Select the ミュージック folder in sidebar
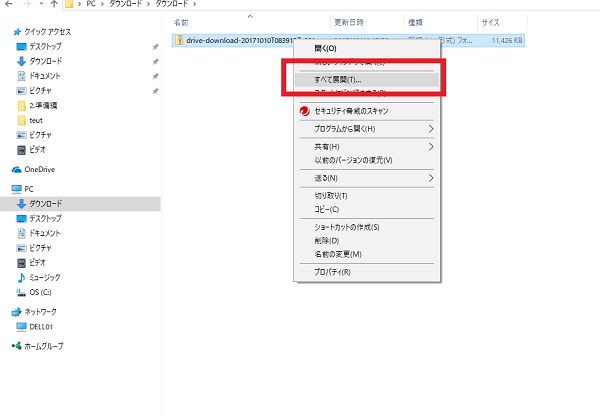This screenshot has height=416, width=600. (x=44, y=277)
